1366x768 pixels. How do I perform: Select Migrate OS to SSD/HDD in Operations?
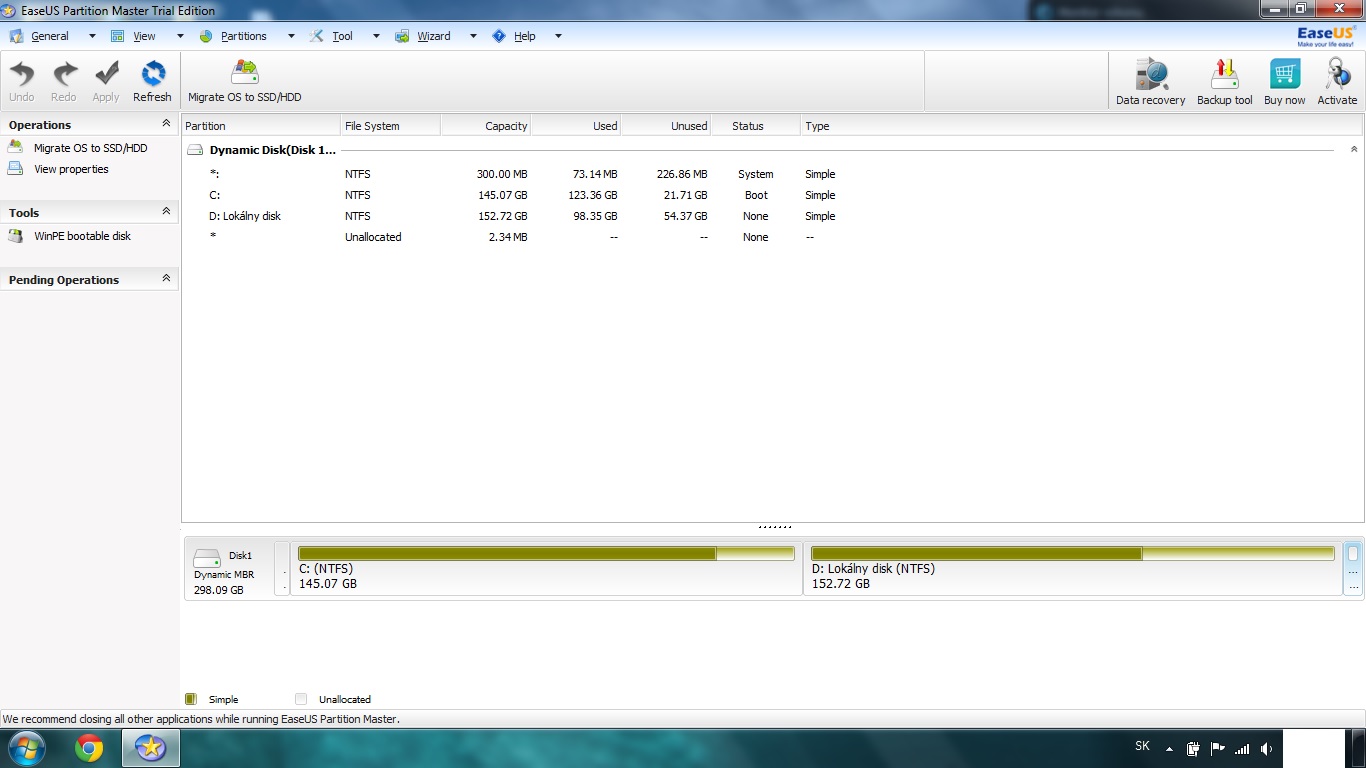click(x=90, y=148)
